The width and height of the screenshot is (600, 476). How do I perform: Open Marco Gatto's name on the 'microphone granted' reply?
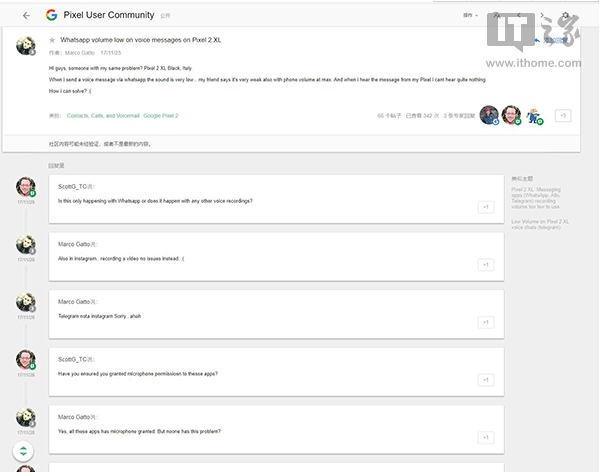(74, 417)
